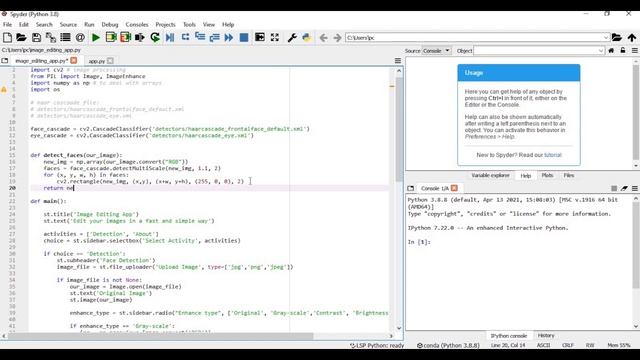
Task: Close the image_editing_app.py tab
Action: tap(74, 60)
